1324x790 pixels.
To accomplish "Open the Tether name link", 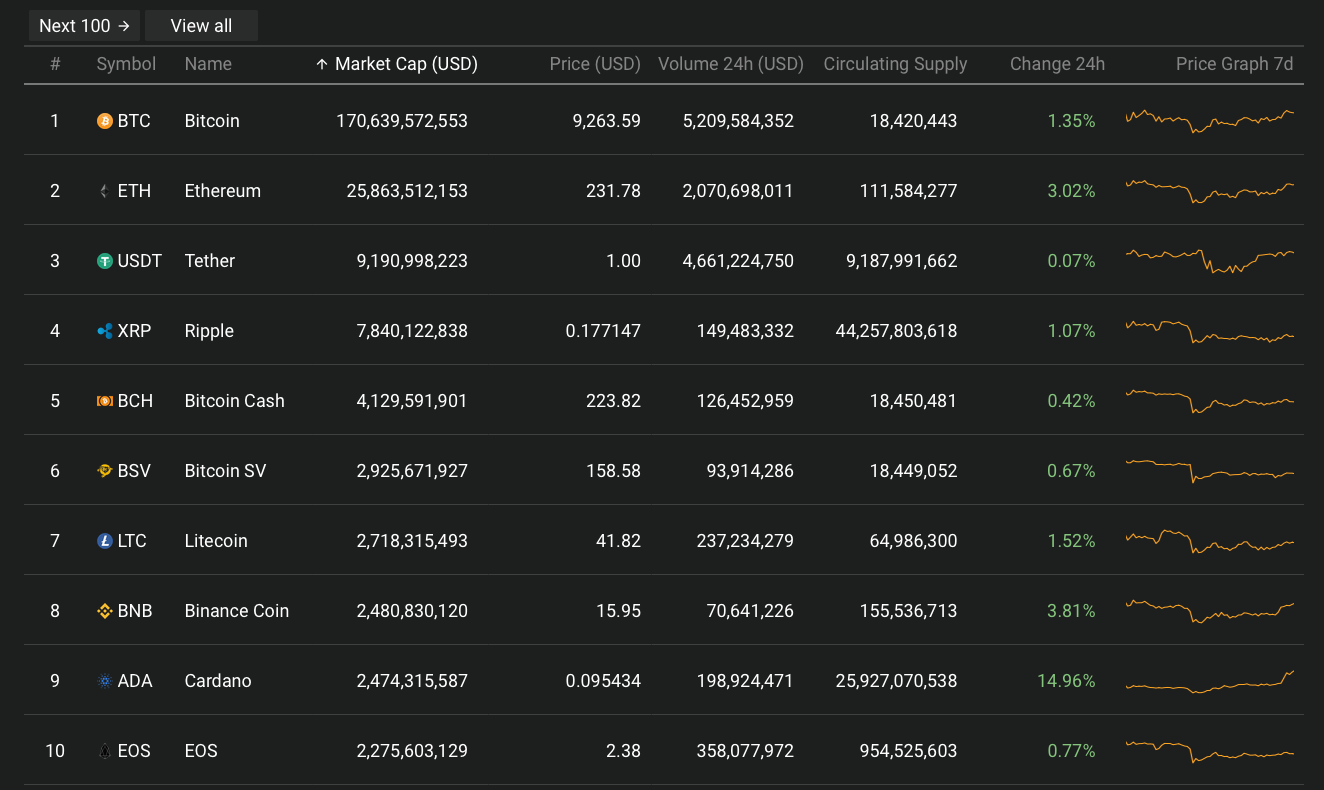I will tap(210, 261).
